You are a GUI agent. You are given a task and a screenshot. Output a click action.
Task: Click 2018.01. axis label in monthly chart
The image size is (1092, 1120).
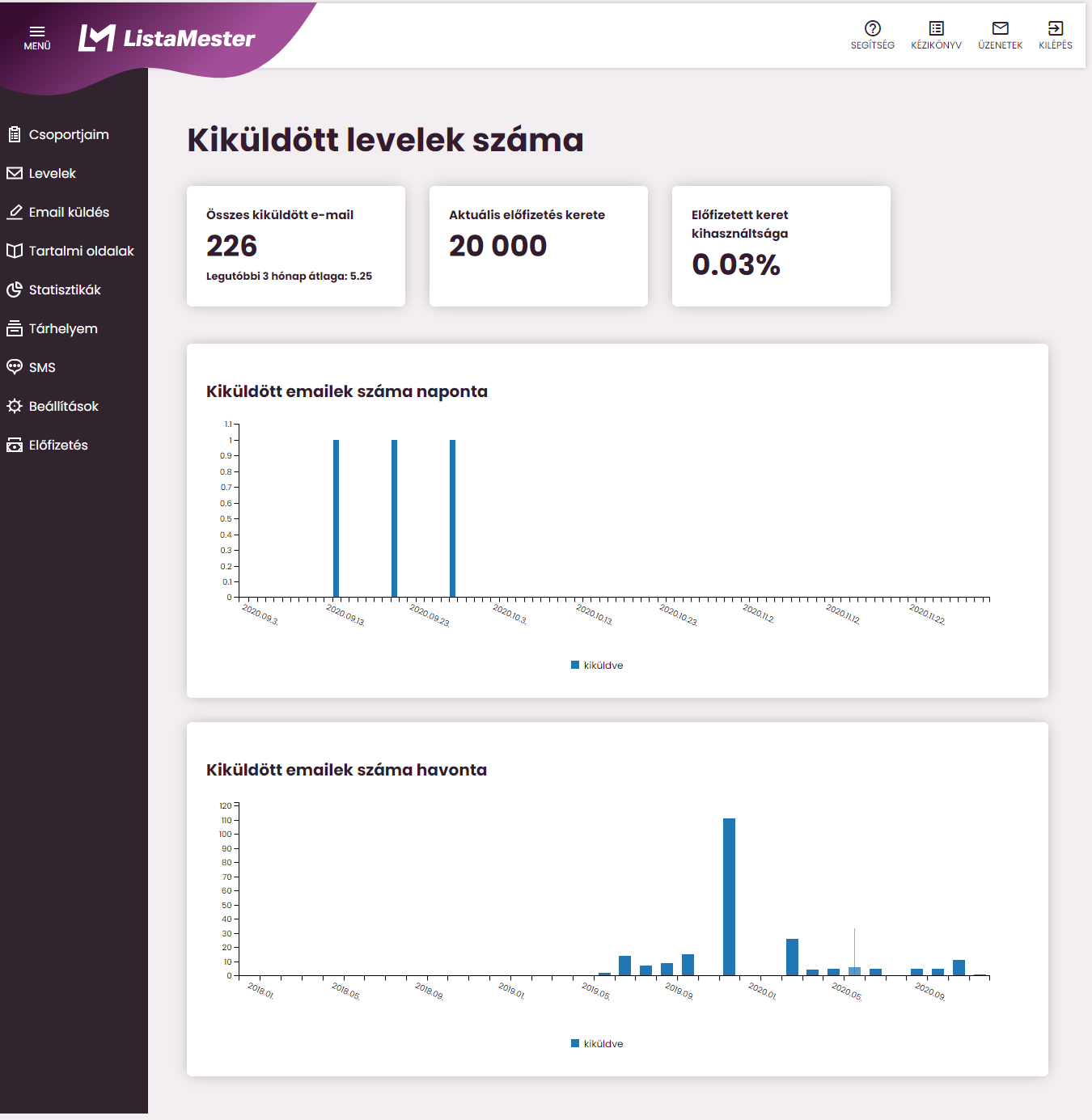pyautogui.click(x=260, y=991)
